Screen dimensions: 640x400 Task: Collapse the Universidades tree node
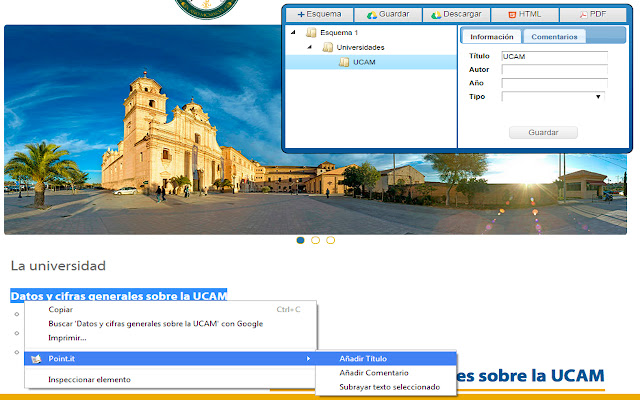[x=309, y=47]
